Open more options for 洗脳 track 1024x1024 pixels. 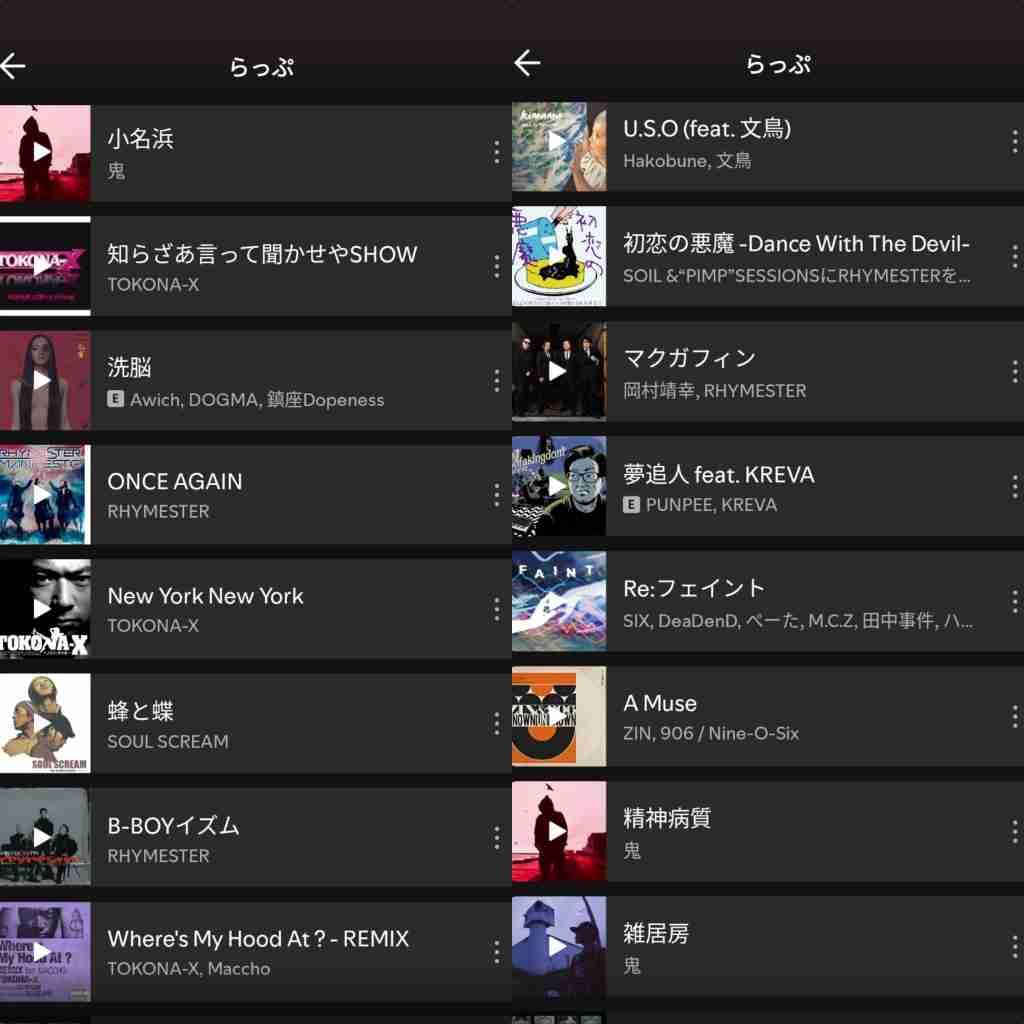pos(496,381)
